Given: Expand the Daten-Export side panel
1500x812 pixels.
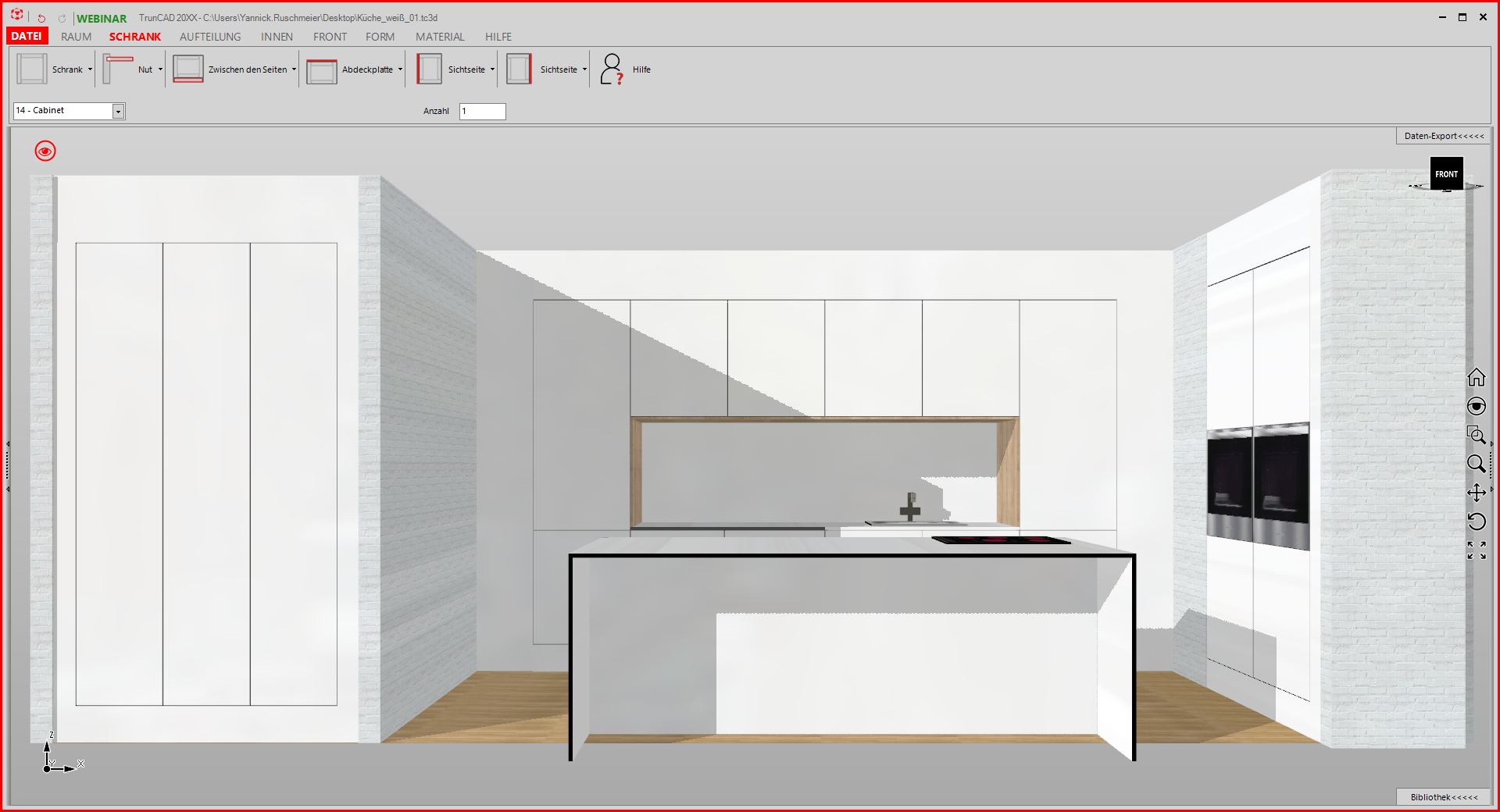Looking at the screenshot, I should pyautogui.click(x=1443, y=136).
